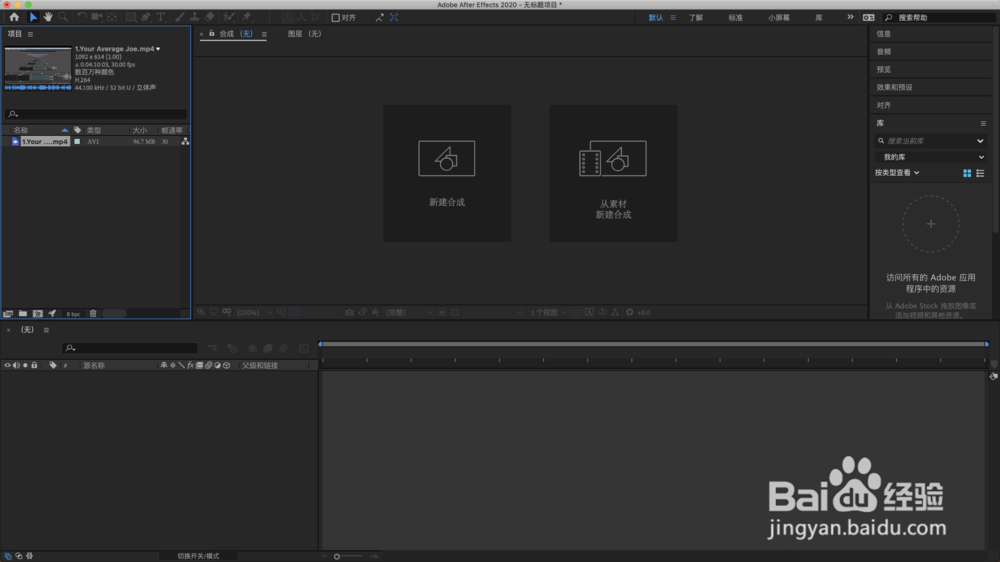Select the Pan Behind anchor tool
This screenshot has height=562, width=1000.
pyautogui.click(x=112, y=17)
